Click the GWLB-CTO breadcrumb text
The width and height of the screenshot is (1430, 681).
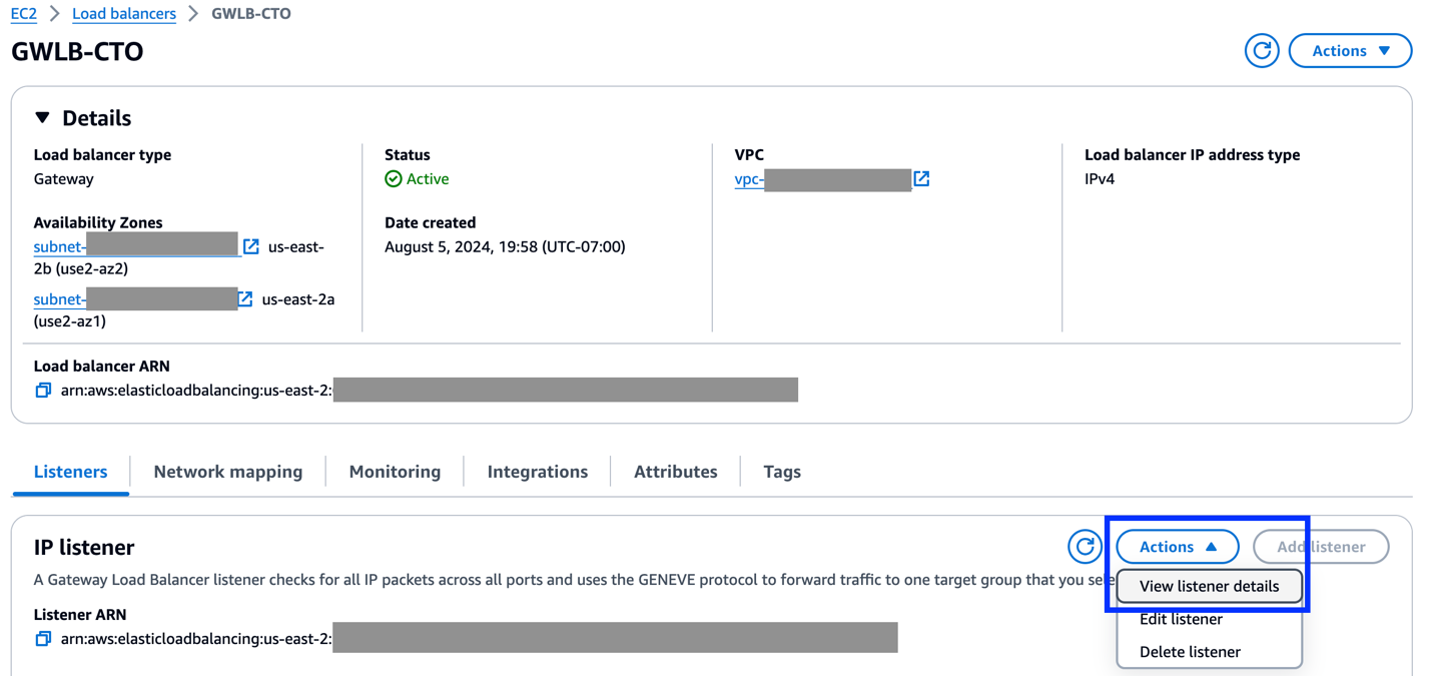pos(251,14)
